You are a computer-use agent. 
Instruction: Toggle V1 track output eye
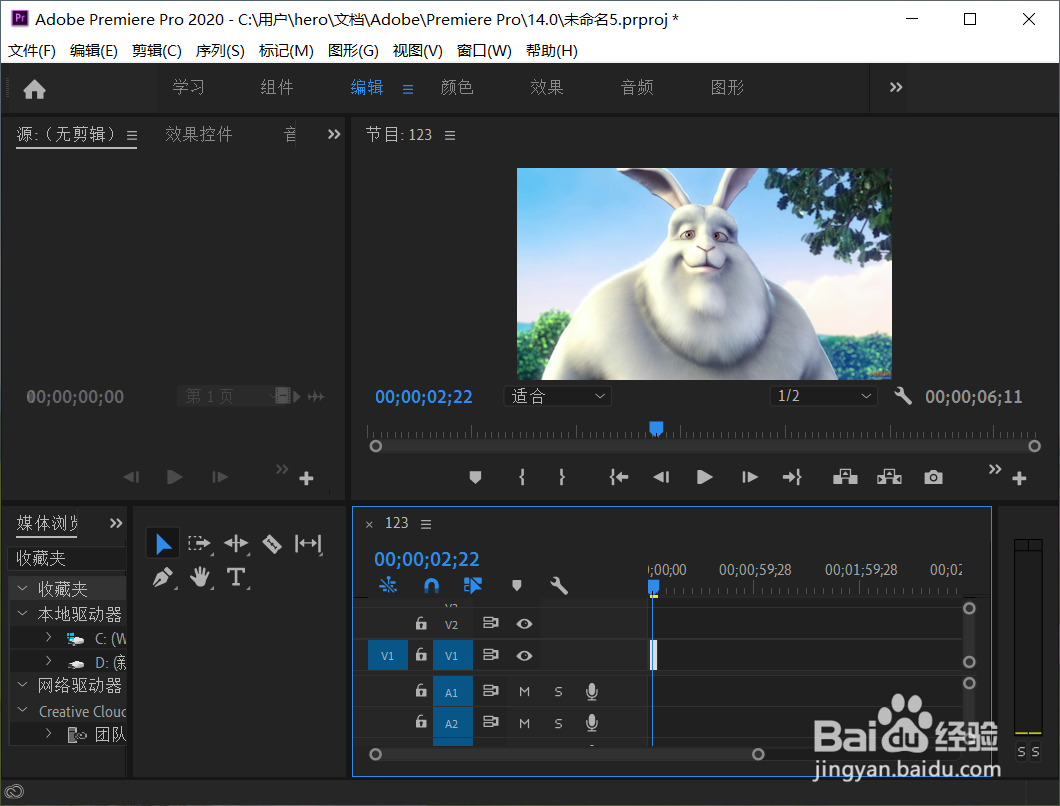(524, 655)
